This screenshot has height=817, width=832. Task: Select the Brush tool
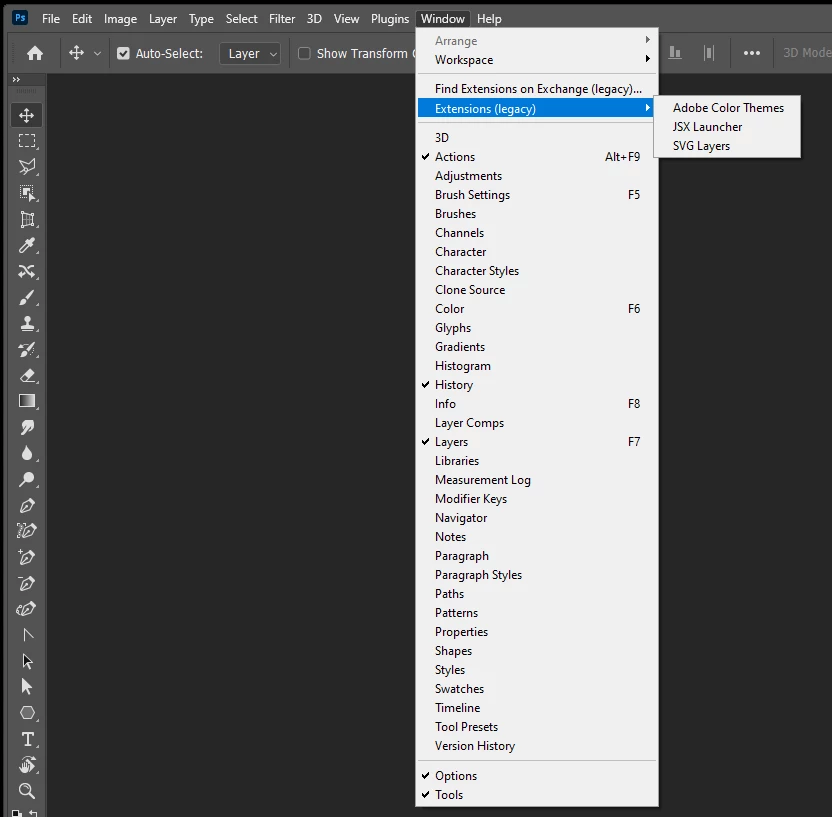pyautogui.click(x=27, y=297)
